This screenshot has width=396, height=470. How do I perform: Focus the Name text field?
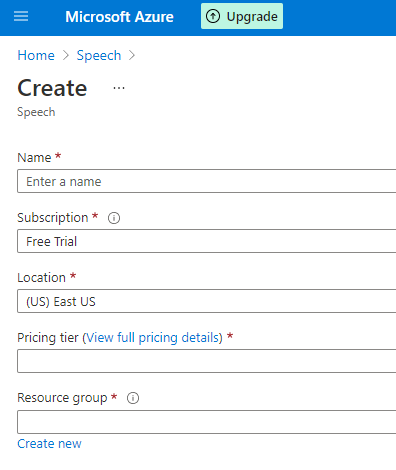click(x=207, y=181)
